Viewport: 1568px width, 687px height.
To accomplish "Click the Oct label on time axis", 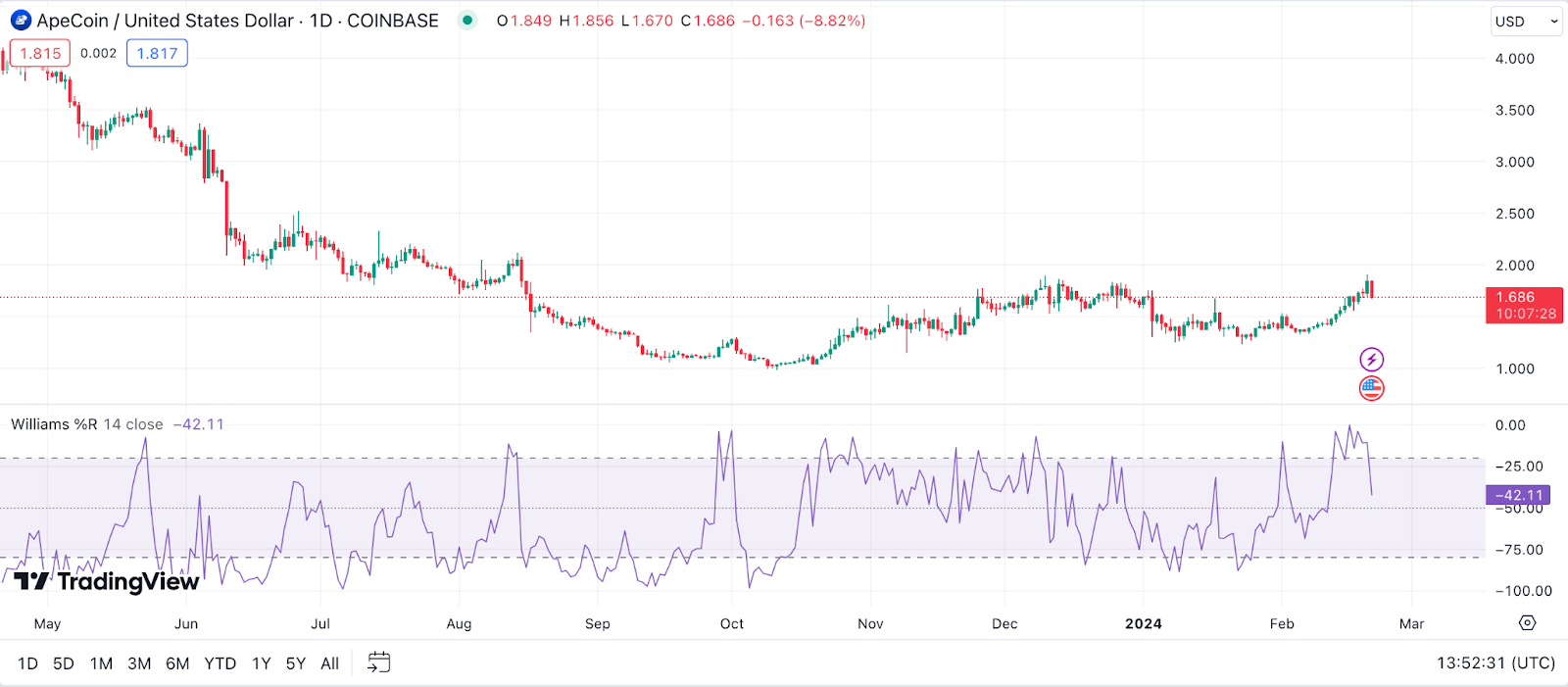I will pyautogui.click(x=732, y=623).
